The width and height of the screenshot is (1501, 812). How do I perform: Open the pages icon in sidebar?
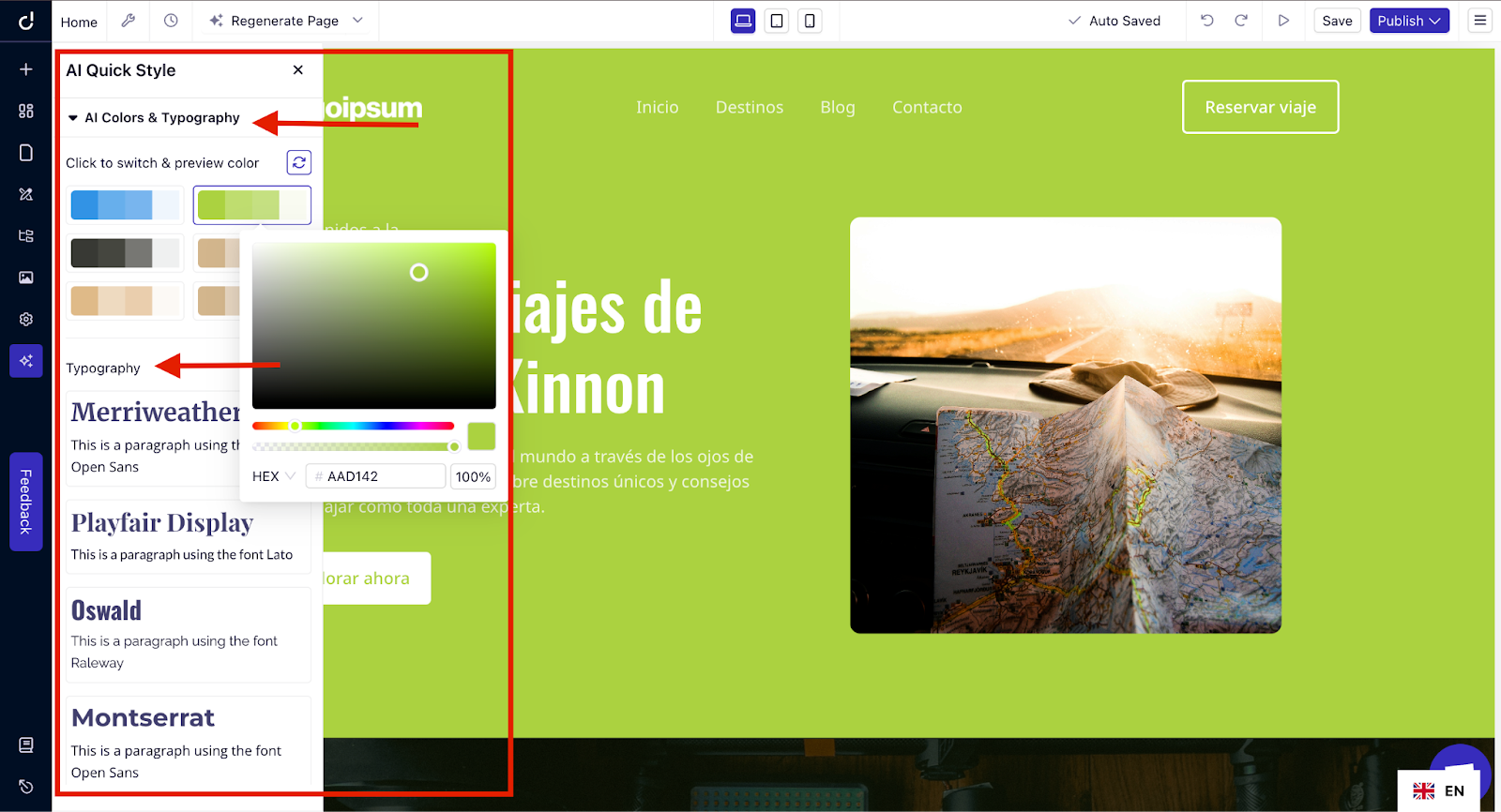(x=26, y=153)
